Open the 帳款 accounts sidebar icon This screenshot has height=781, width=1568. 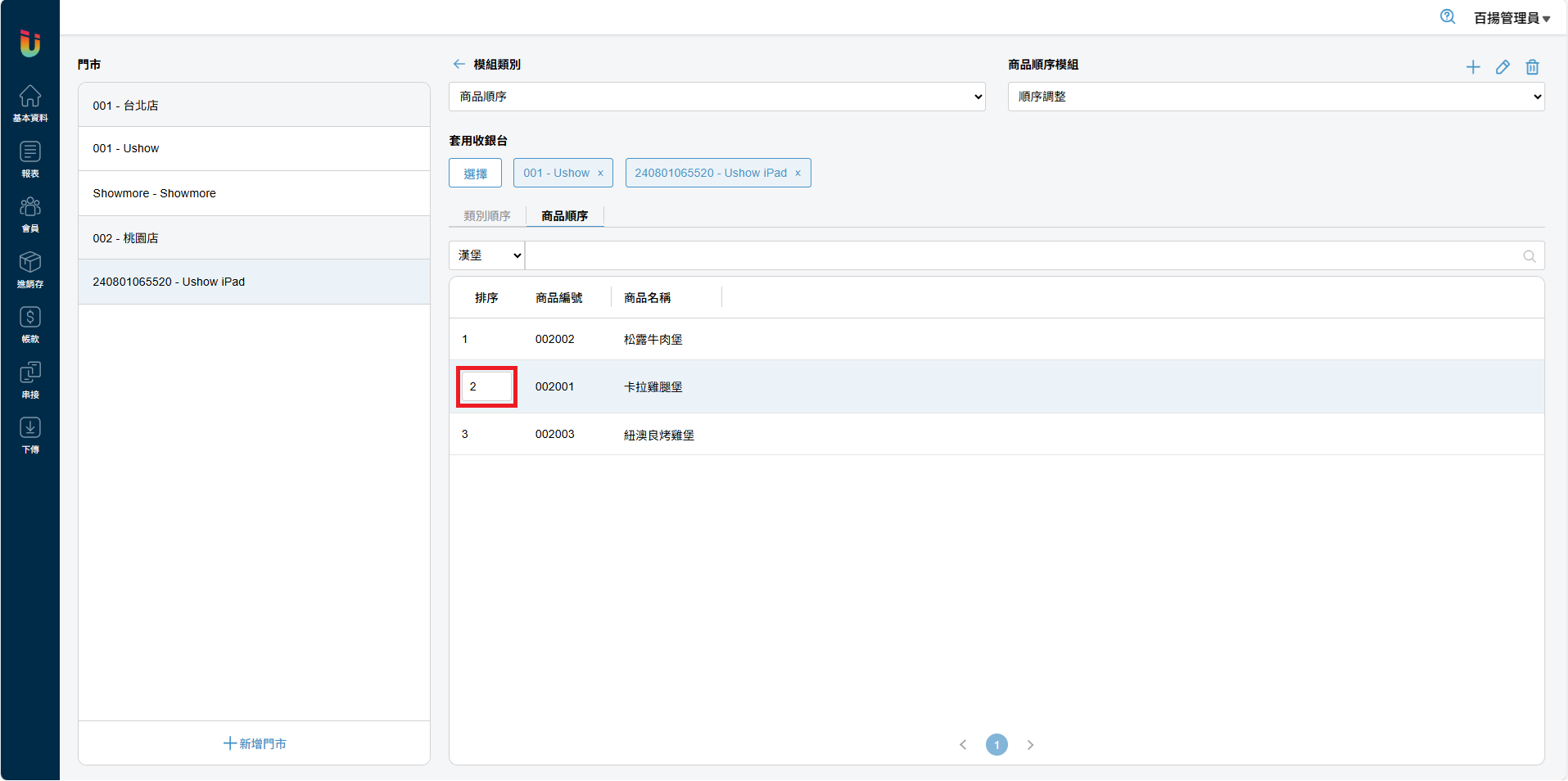click(x=30, y=324)
